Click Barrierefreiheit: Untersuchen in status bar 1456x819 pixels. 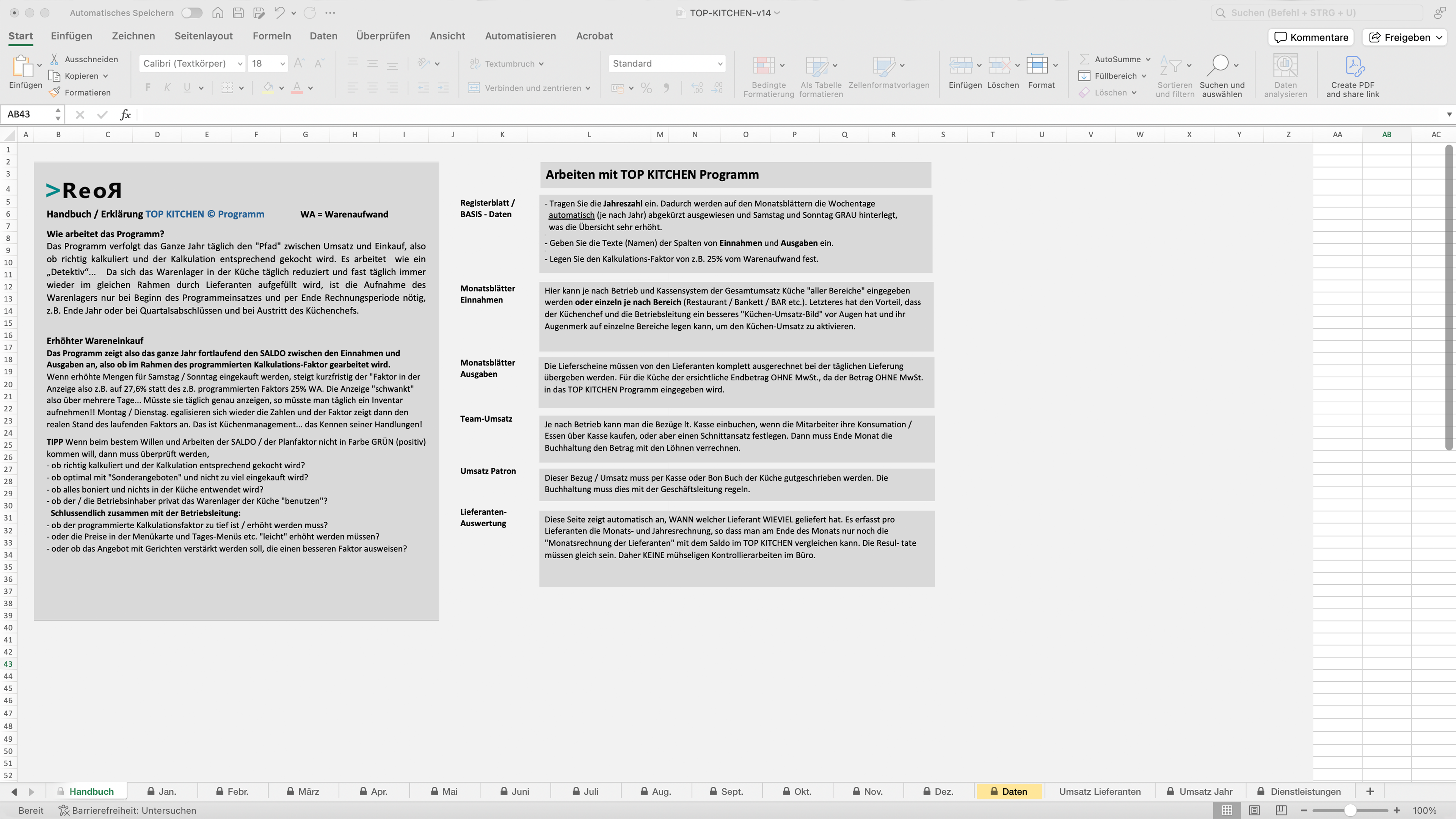(x=127, y=811)
